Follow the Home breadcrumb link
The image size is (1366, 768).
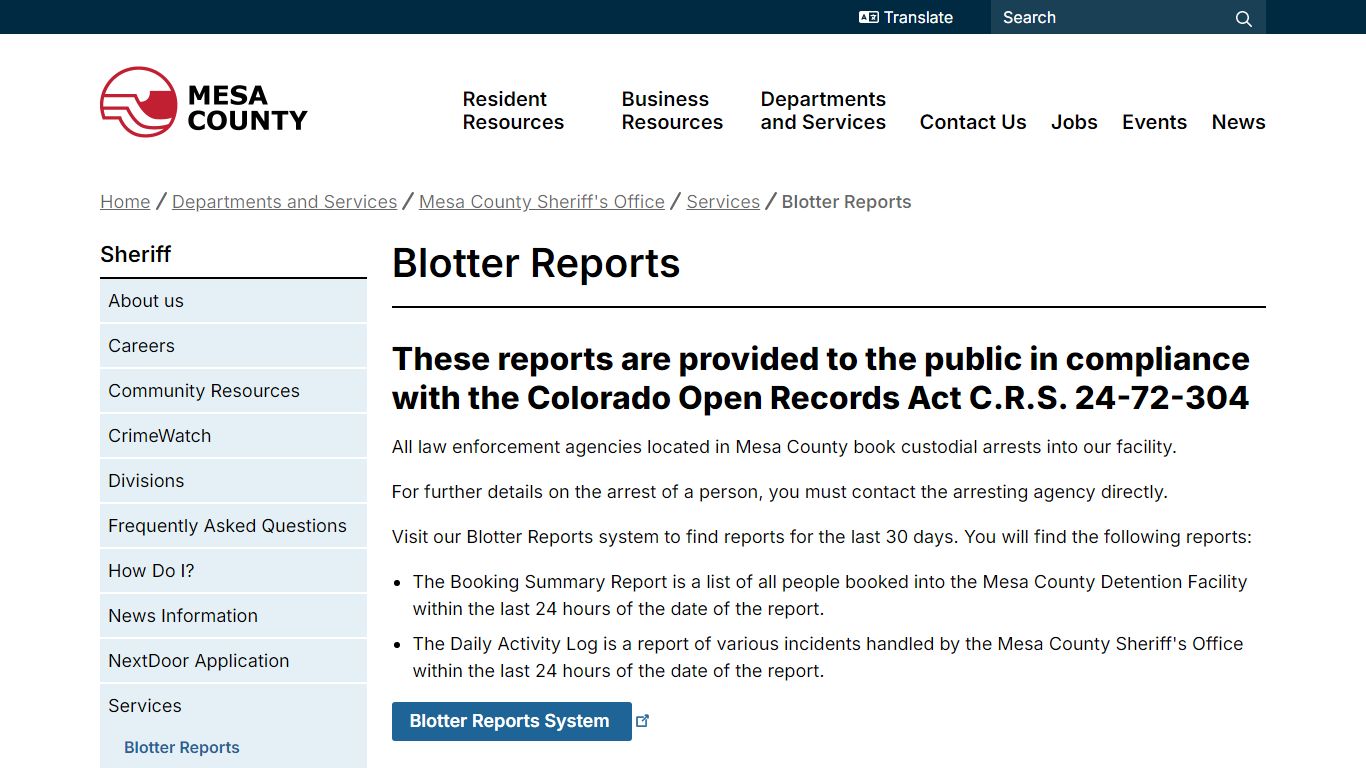click(x=125, y=201)
